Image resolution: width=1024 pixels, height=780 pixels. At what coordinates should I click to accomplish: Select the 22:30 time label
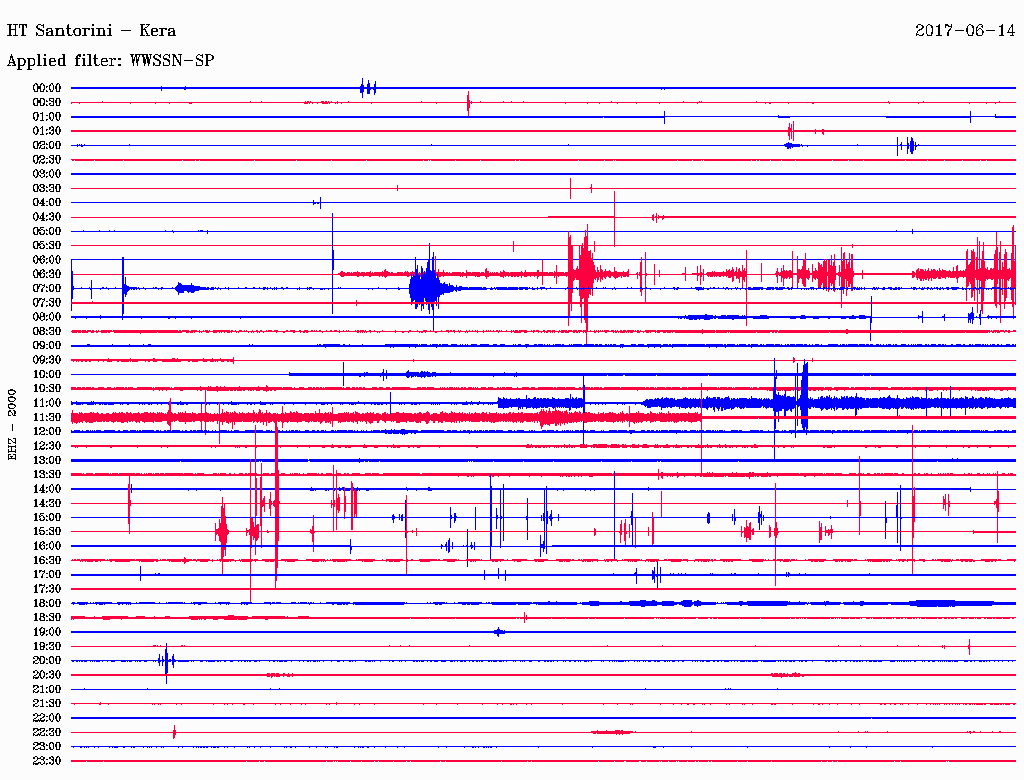47,732
